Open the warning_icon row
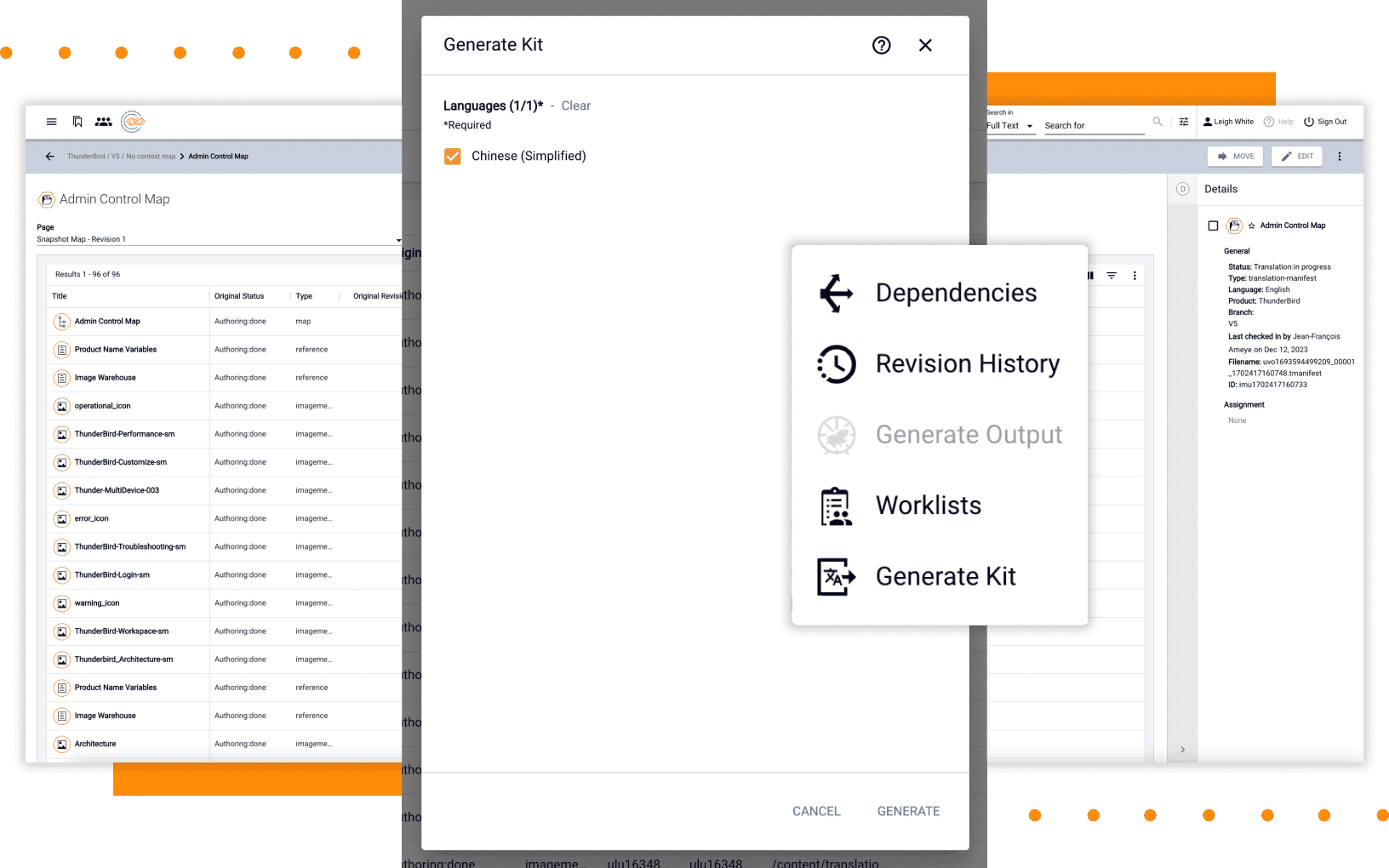 coord(225,602)
